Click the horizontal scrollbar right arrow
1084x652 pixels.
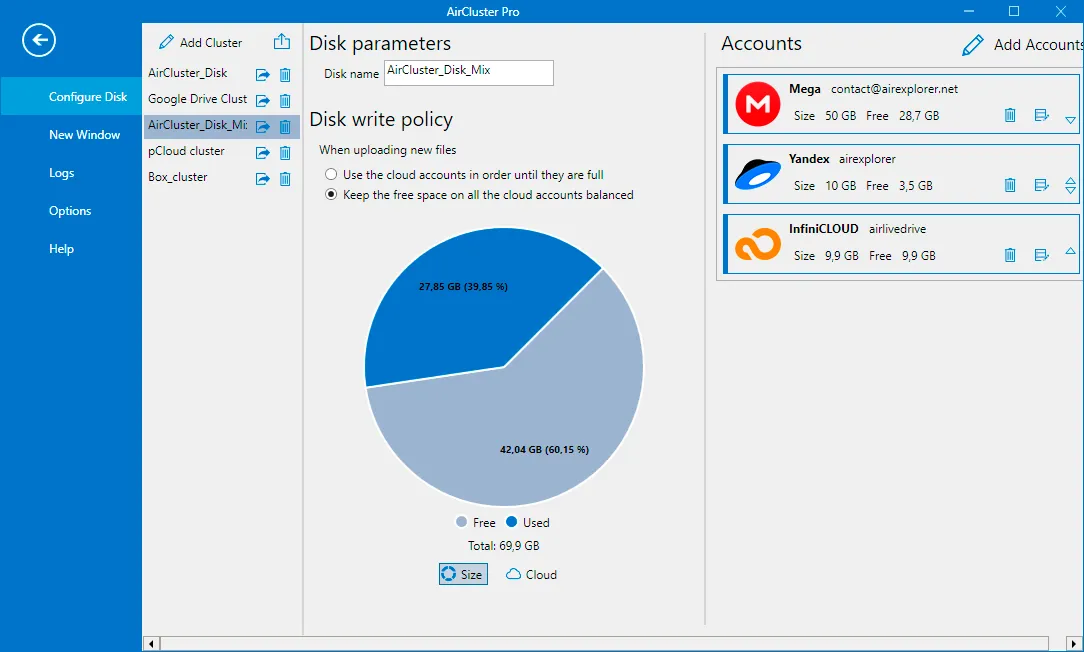coord(1074,644)
